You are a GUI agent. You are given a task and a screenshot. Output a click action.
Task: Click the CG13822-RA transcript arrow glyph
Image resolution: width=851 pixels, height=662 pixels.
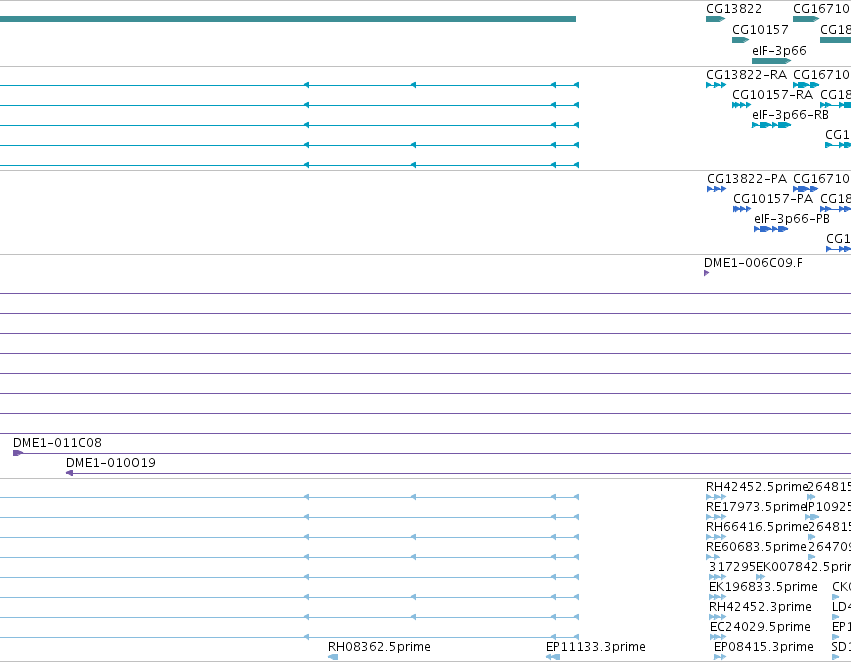(716, 85)
